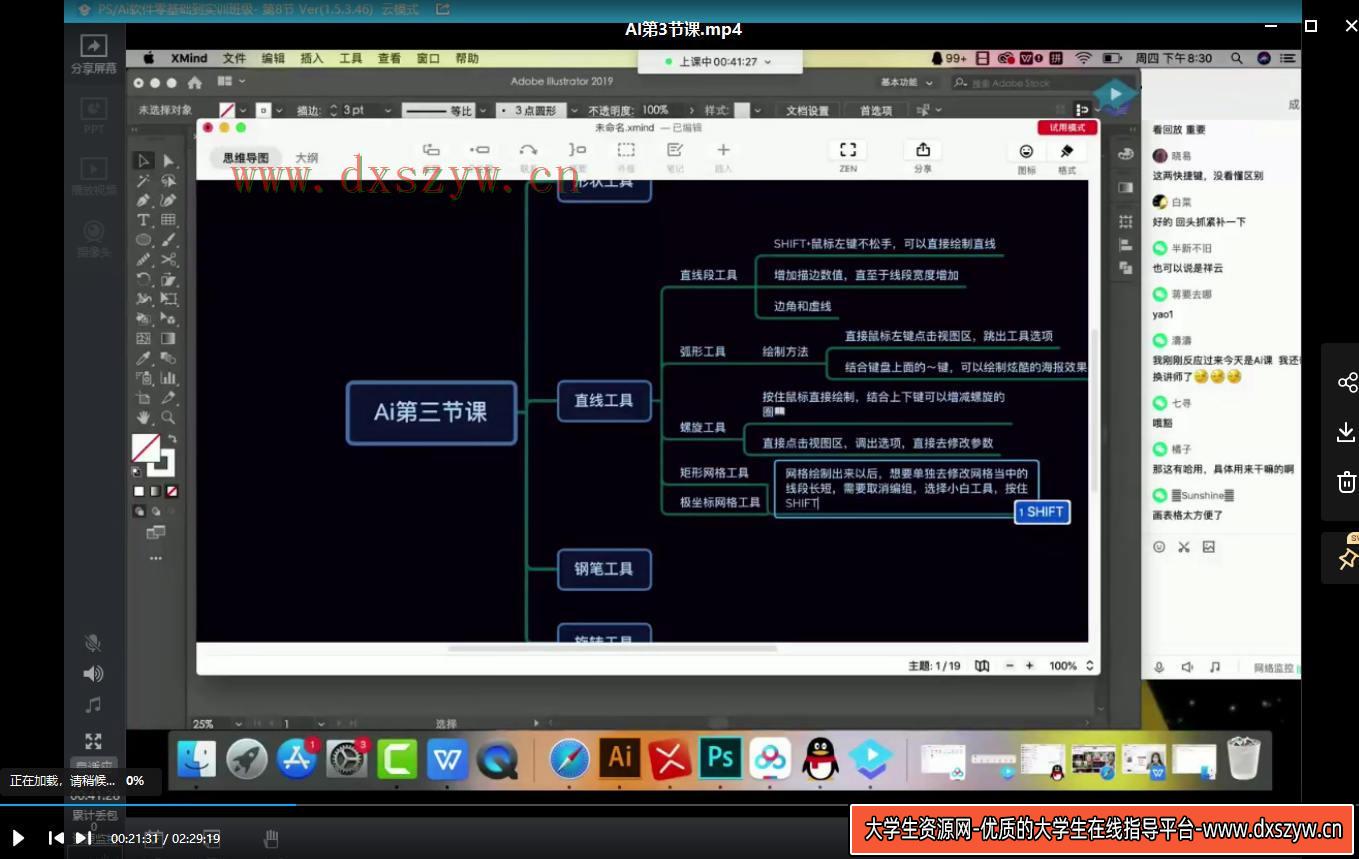Select the Selection tool in Illustrator
The width and height of the screenshot is (1359, 859).
(143, 161)
